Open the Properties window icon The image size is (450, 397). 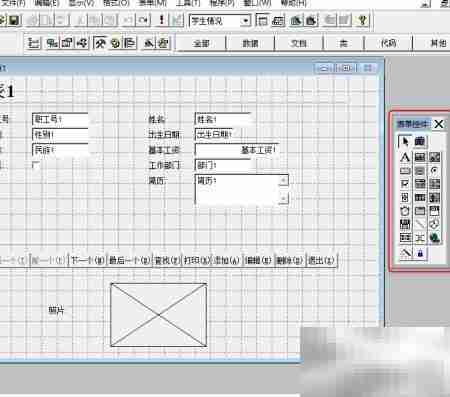tap(67, 43)
